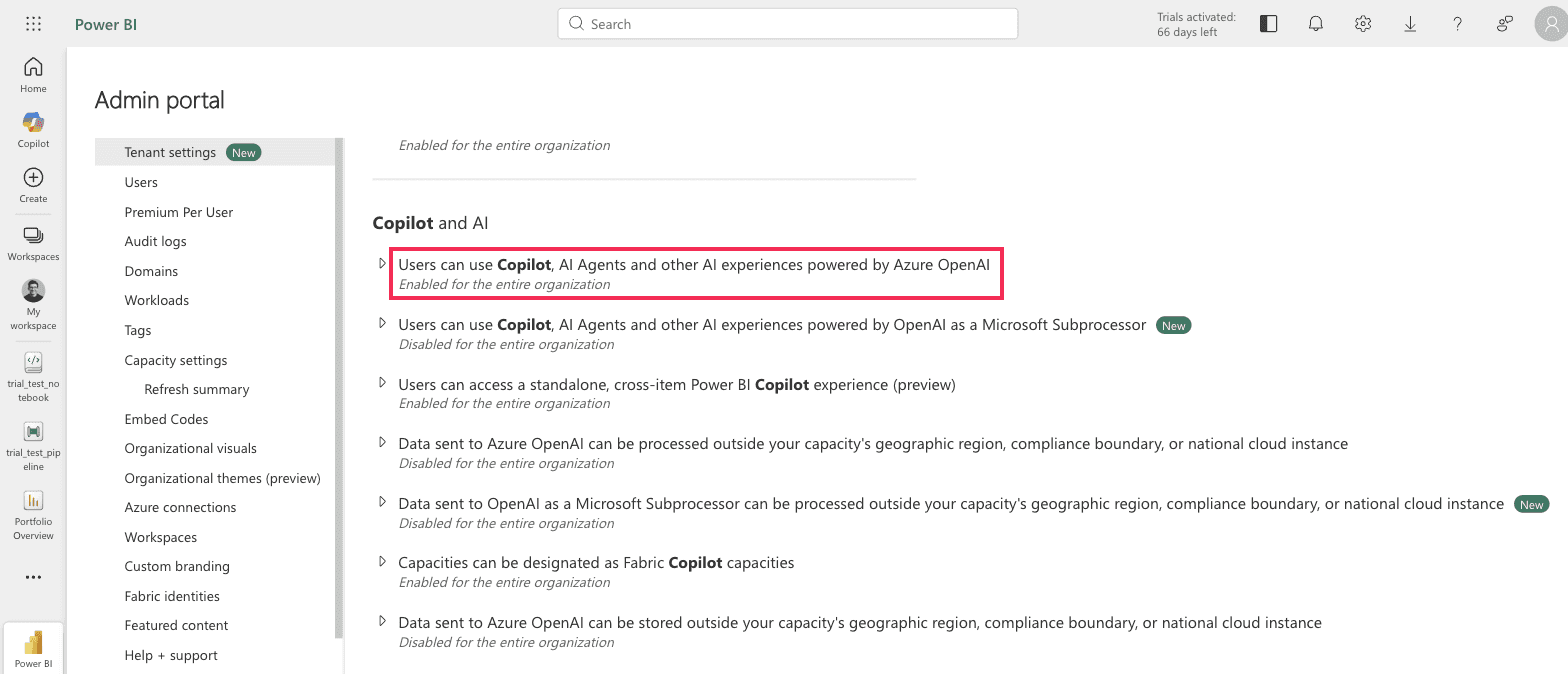This screenshot has height=674, width=1568.
Task: Click the Power BI title link
Action: pyautogui.click(x=106, y=24)
